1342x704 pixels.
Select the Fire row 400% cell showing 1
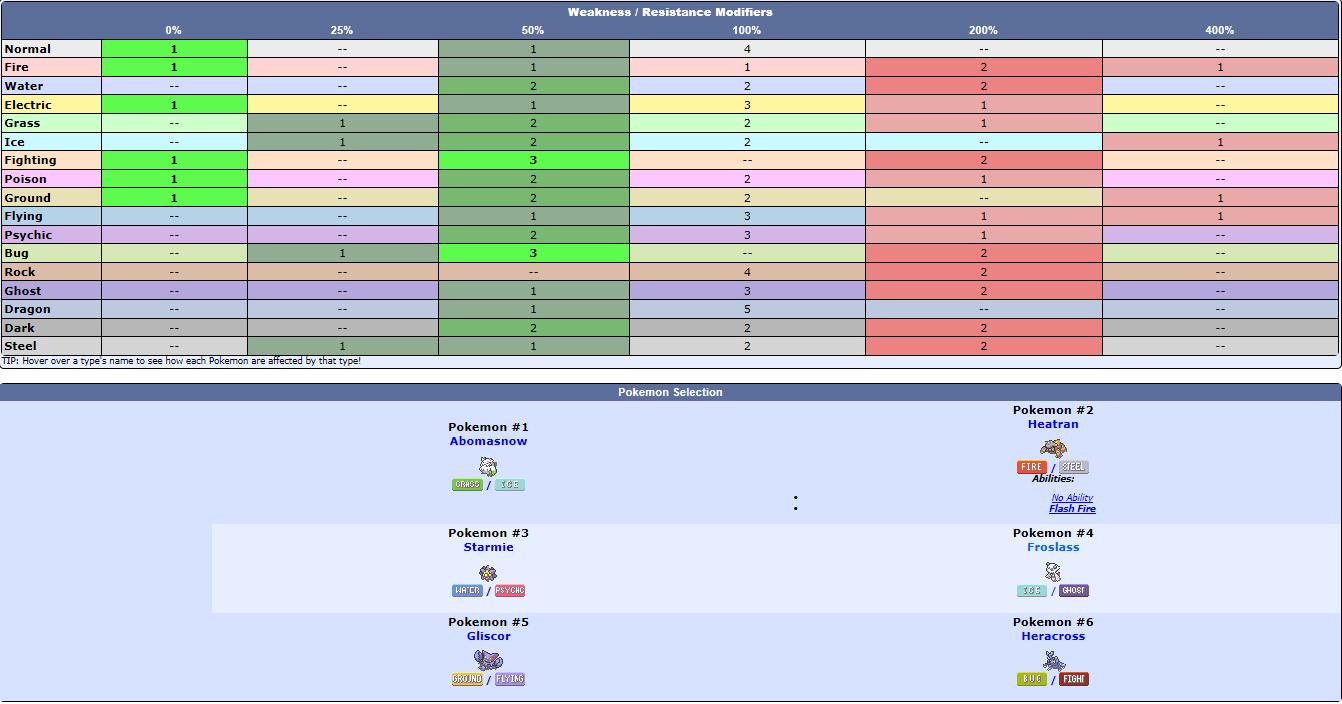pyautogui.click(x=1220, y=67)
